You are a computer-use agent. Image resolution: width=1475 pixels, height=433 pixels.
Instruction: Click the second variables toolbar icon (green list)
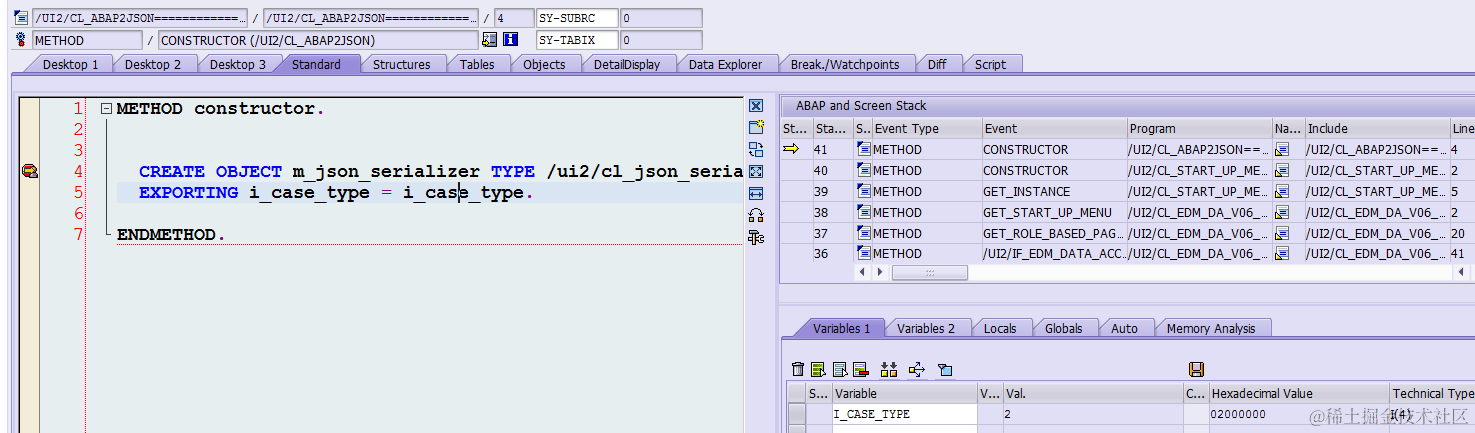click(x=818, y=370)
